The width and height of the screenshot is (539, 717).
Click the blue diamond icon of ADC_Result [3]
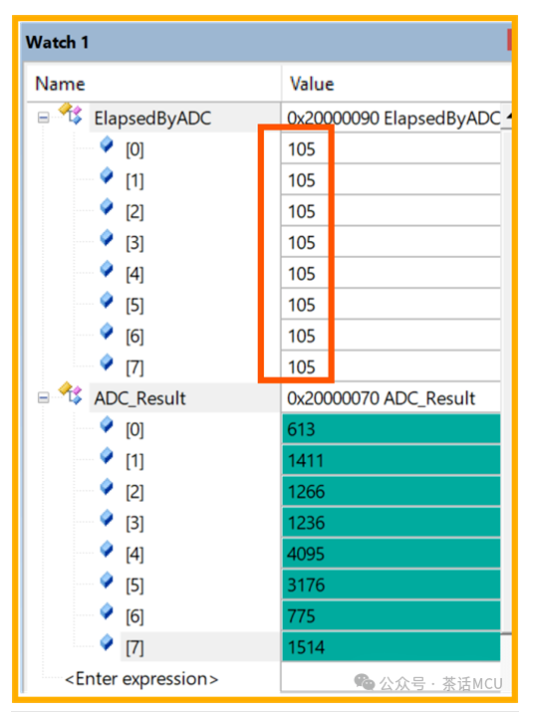tap(107, 518)
